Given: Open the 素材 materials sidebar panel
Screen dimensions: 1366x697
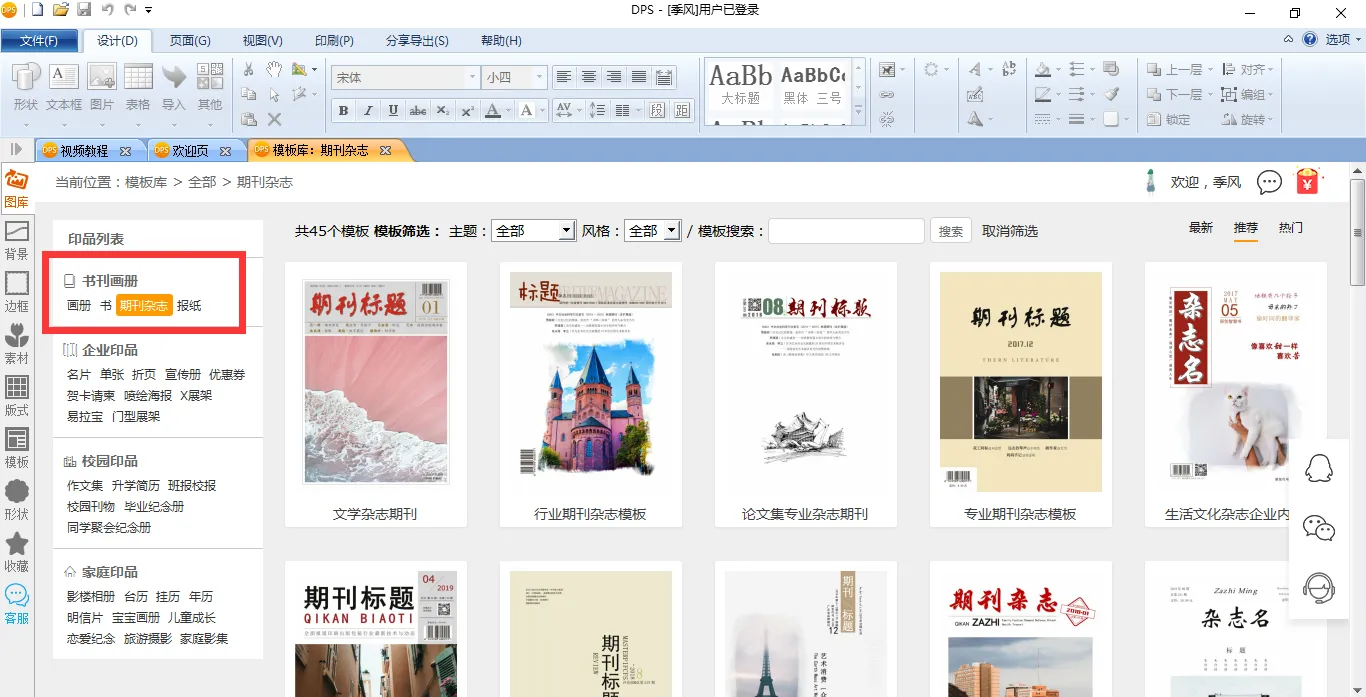Looking at the screenshot, I should pyautogui.click(x=17, y=344).
